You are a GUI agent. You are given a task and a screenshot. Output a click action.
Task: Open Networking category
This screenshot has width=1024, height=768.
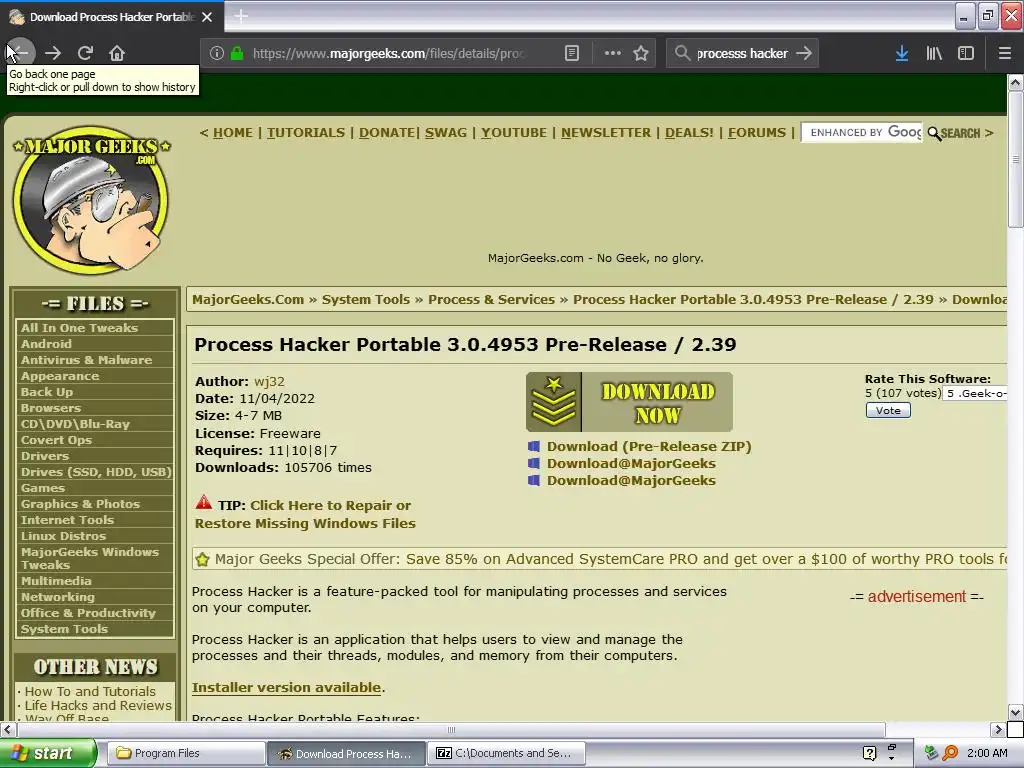(57, 597)
